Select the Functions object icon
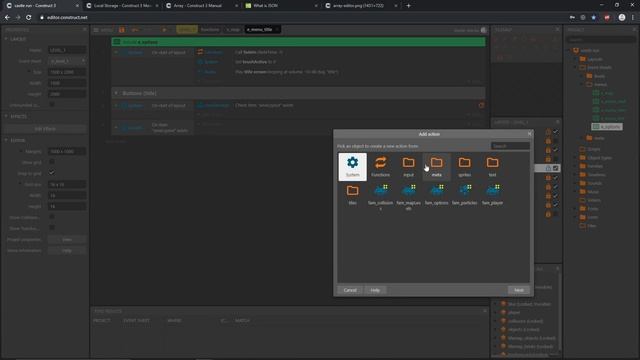640x360 pixels. point(380,167)
